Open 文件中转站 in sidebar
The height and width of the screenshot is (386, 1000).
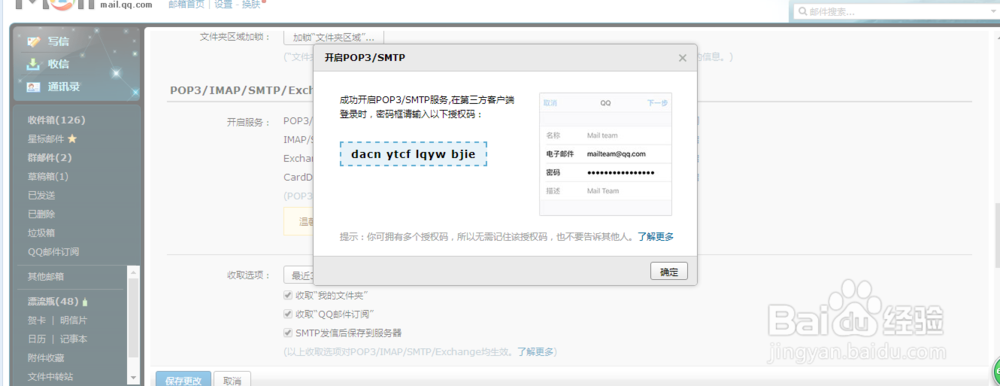click(x=50, y=376)
